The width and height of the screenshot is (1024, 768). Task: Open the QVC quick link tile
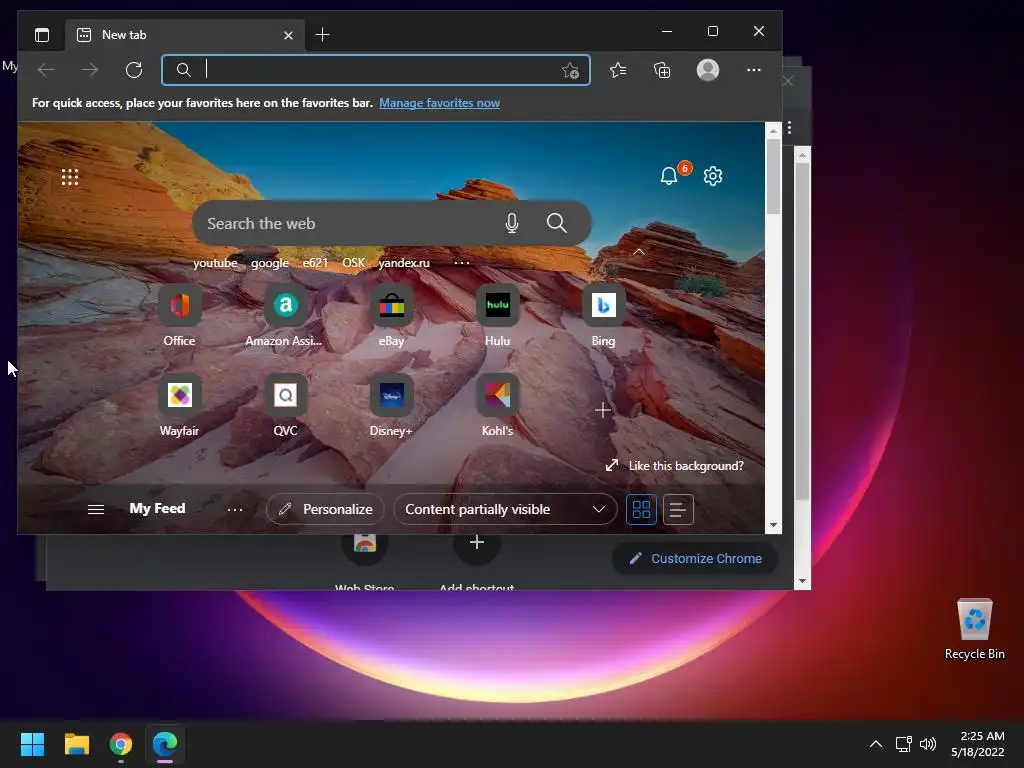(285, 406)
